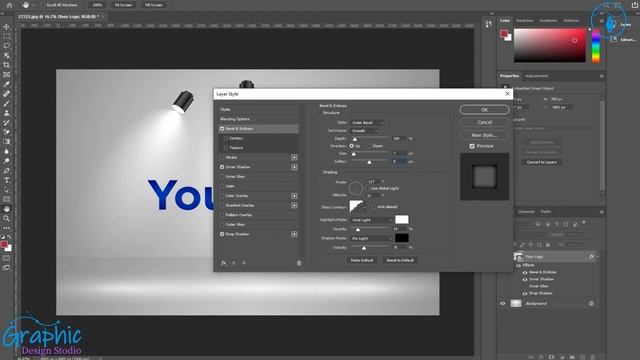Add another Inner Shadow with plus icon
The height and width of the screenshot is (360, 640).
pos(294,167)
